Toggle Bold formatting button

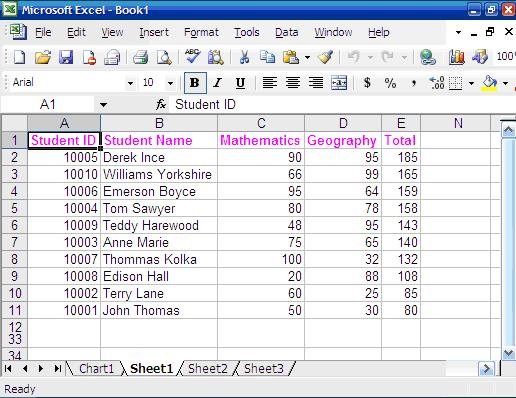click(195, 83)
